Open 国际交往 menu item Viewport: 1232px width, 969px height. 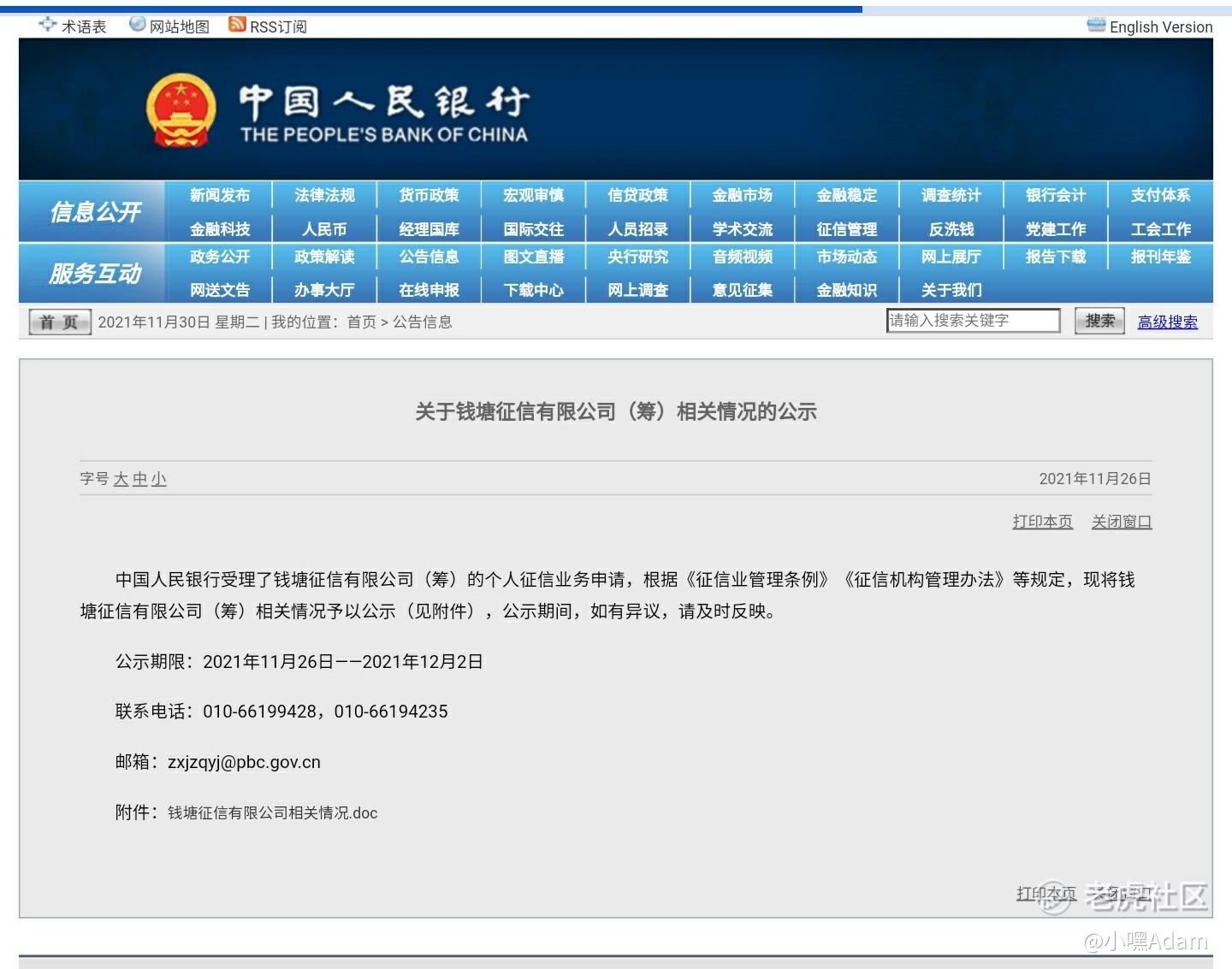point(533,229)
